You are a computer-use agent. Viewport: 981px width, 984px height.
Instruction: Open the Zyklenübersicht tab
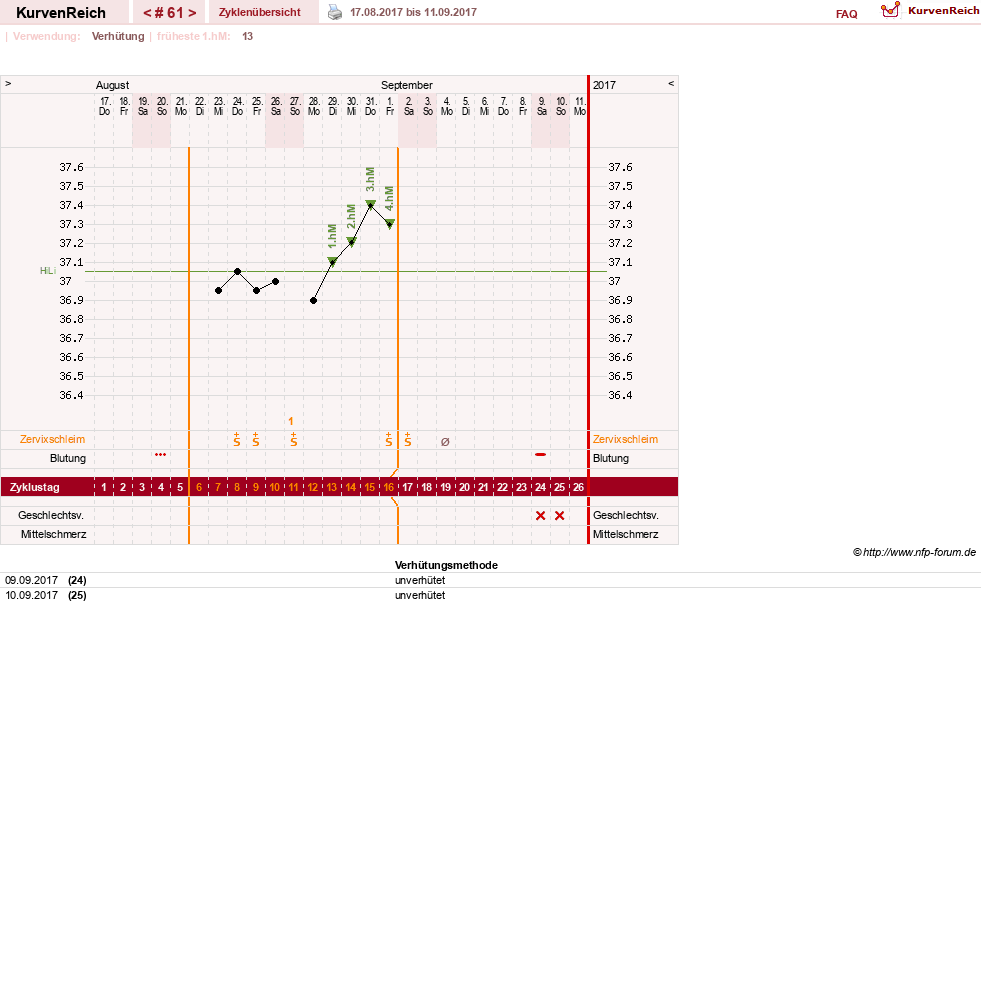pos(259,12)
